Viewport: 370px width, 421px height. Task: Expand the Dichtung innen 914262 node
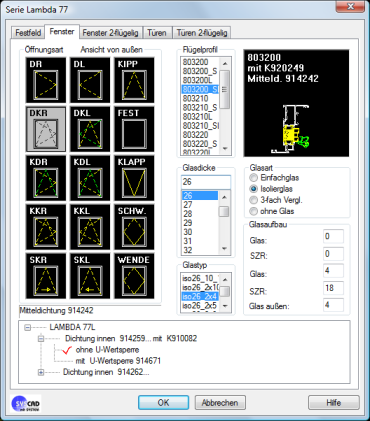pyautogui.click(x=41, y=372)
